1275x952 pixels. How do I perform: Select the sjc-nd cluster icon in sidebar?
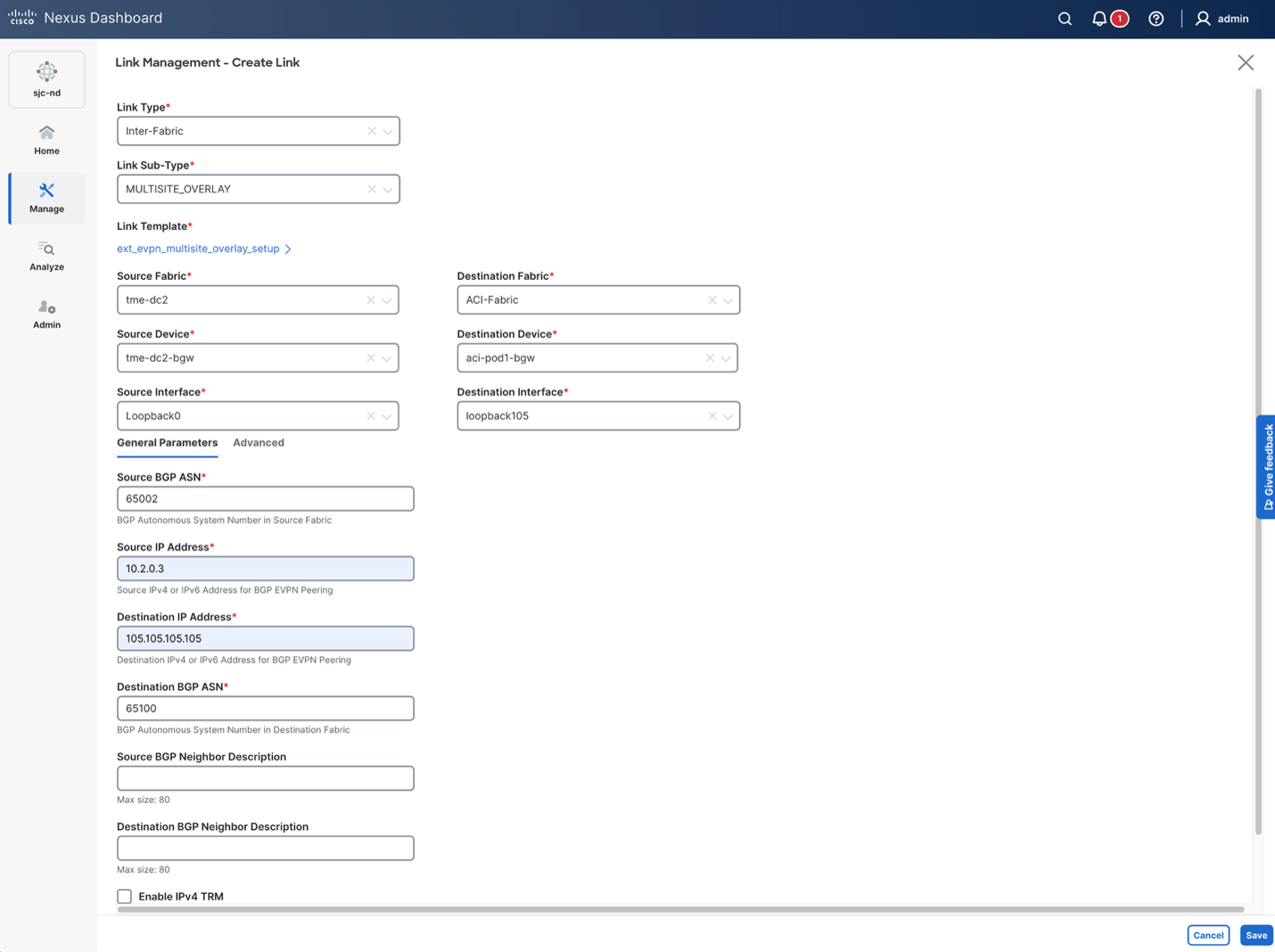tap(46, 79)
